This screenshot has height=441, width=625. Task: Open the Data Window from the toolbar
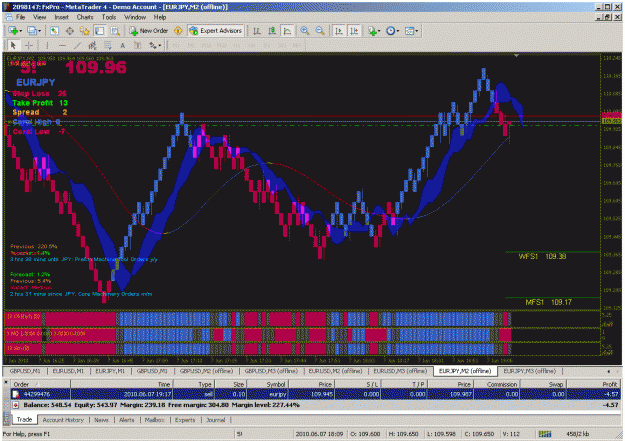pyautogui.click(x=69, y=31)
